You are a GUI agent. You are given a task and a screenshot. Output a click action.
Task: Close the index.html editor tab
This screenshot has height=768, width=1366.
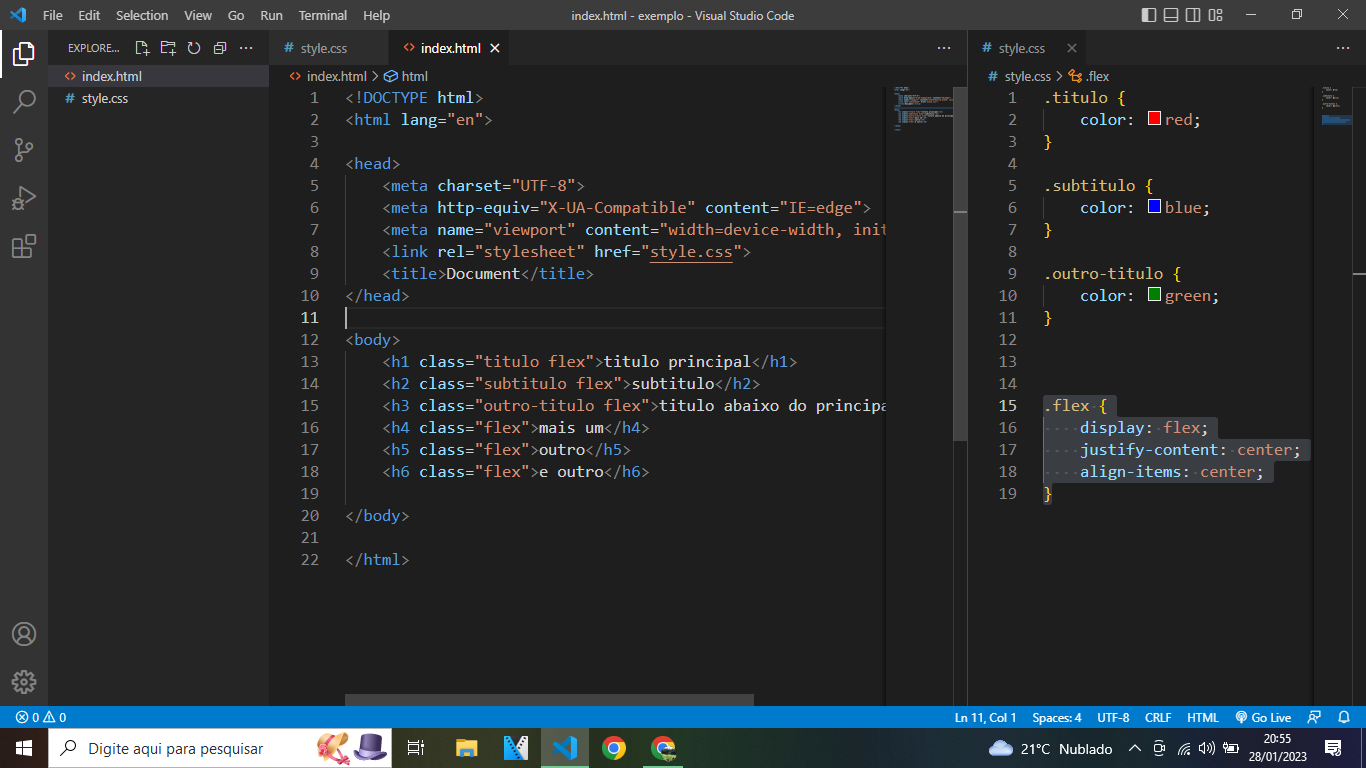(x=495, y=48)
